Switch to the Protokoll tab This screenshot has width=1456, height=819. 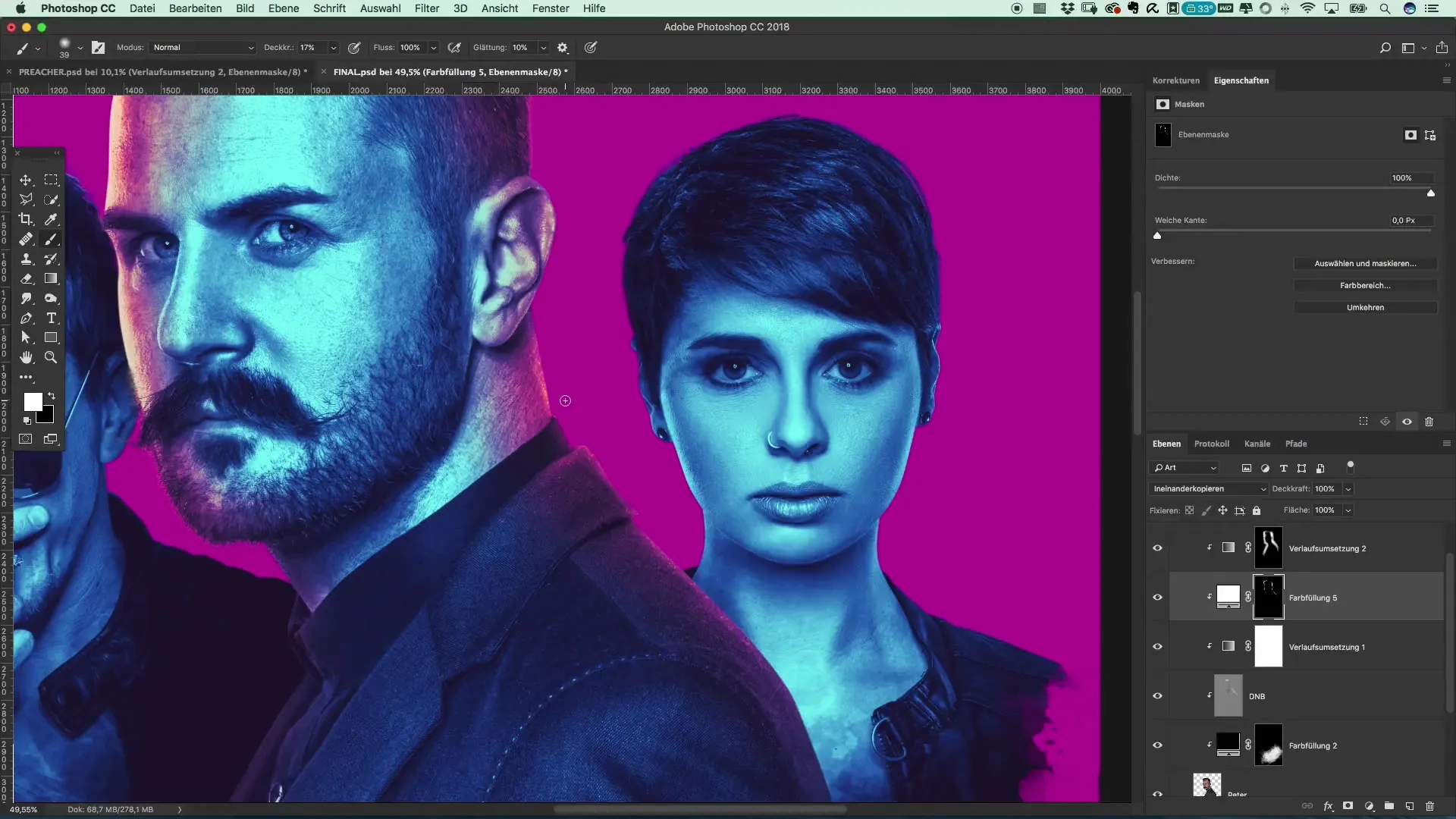tap(1212, 444)
